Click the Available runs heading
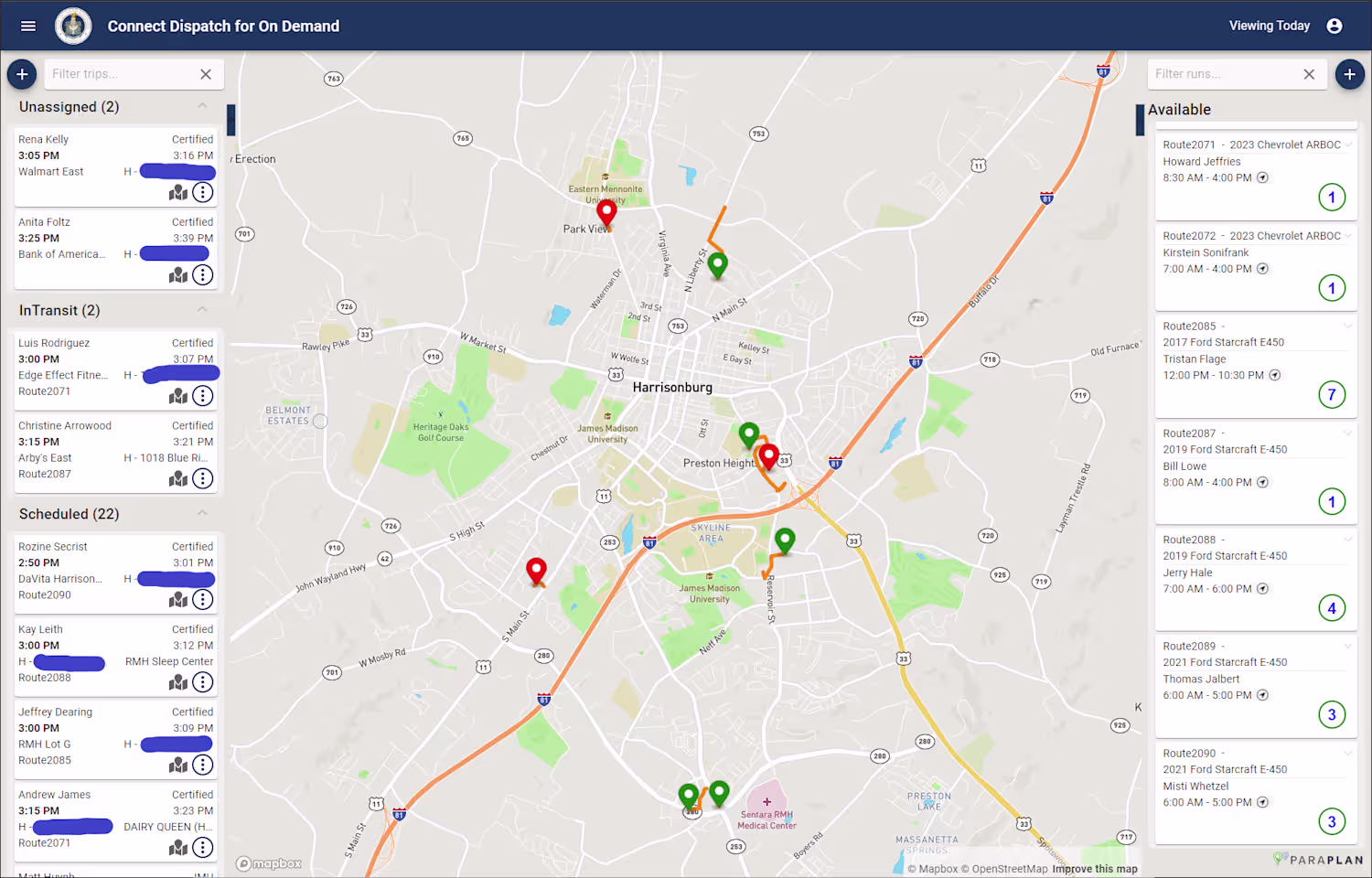1372x878 pixels. [1179, 110]
